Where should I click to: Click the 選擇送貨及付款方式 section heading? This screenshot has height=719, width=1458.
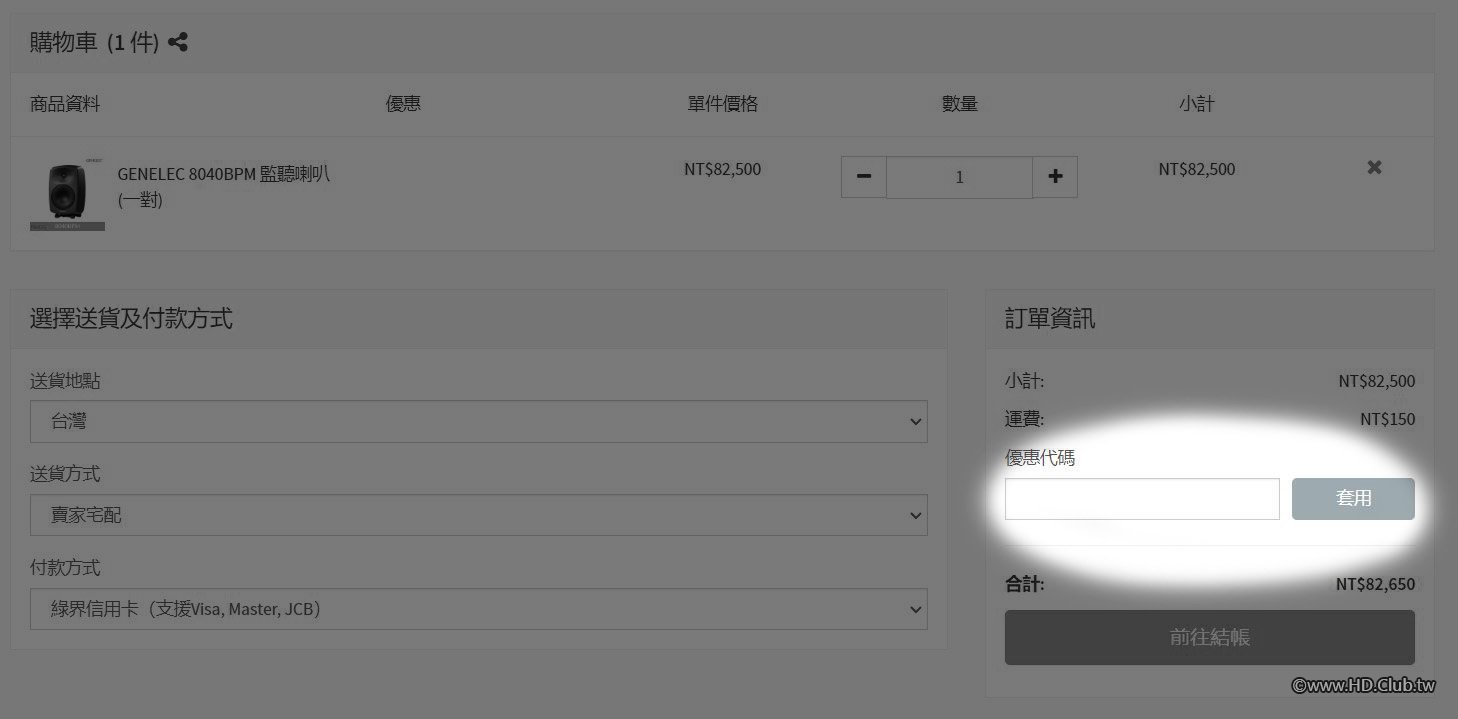point(131,319)
